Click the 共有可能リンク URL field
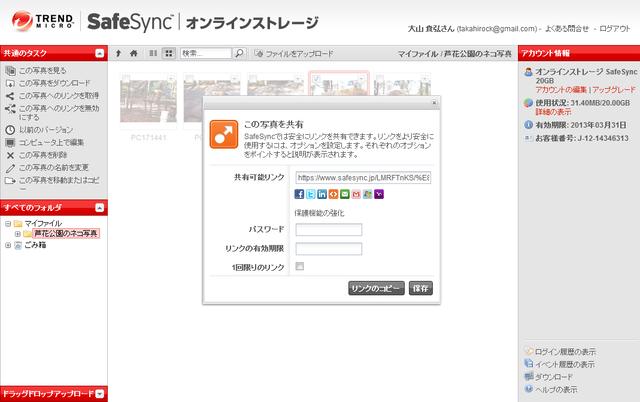Image resolution: width=640 pixels, height=402 pixels. (363, 178)
